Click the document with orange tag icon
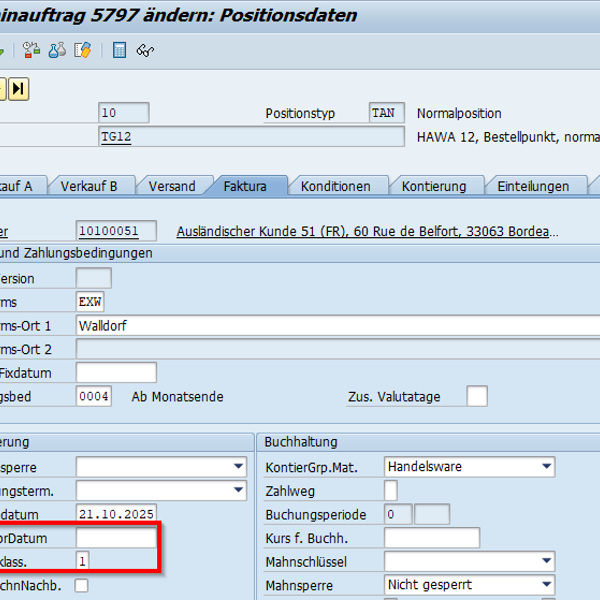The image size is (600, 600). coord(83,50)
